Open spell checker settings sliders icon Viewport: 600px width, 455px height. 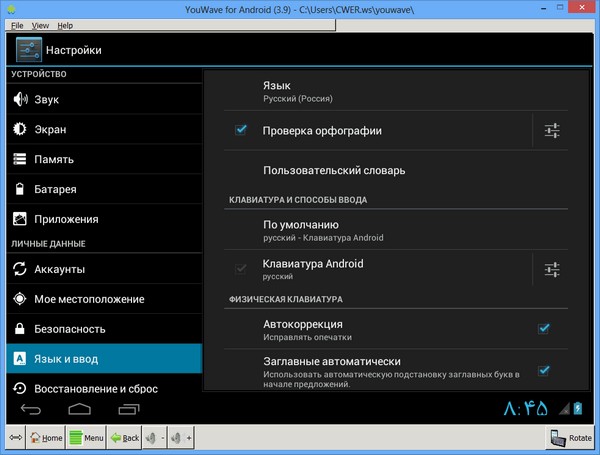(552, 130)
